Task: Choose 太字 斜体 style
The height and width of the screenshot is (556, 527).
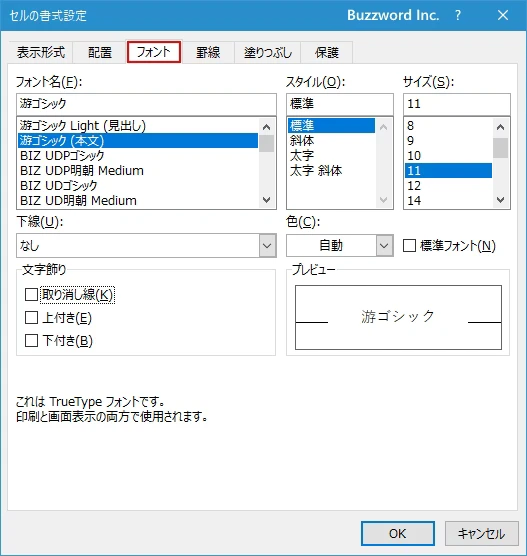Action: pos(331,171)
